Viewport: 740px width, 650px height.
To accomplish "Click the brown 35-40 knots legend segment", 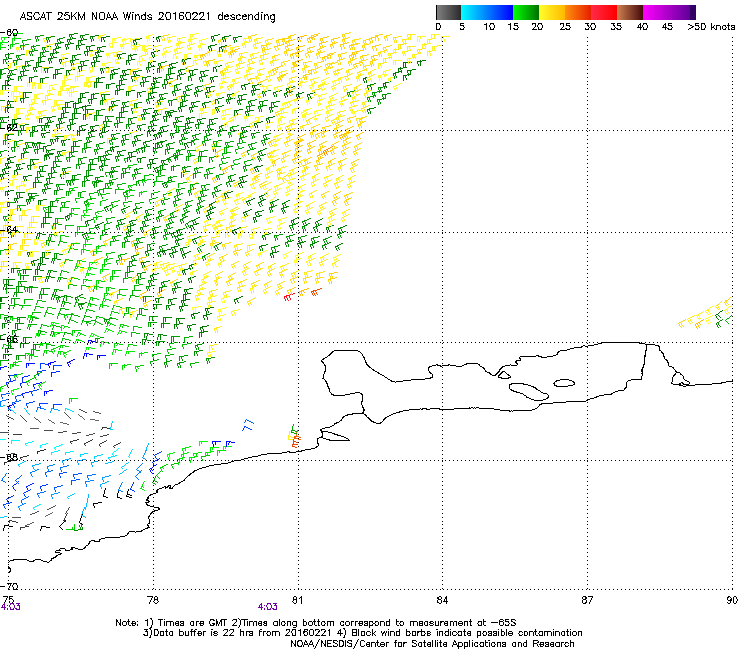I will [x=630, y=12].
